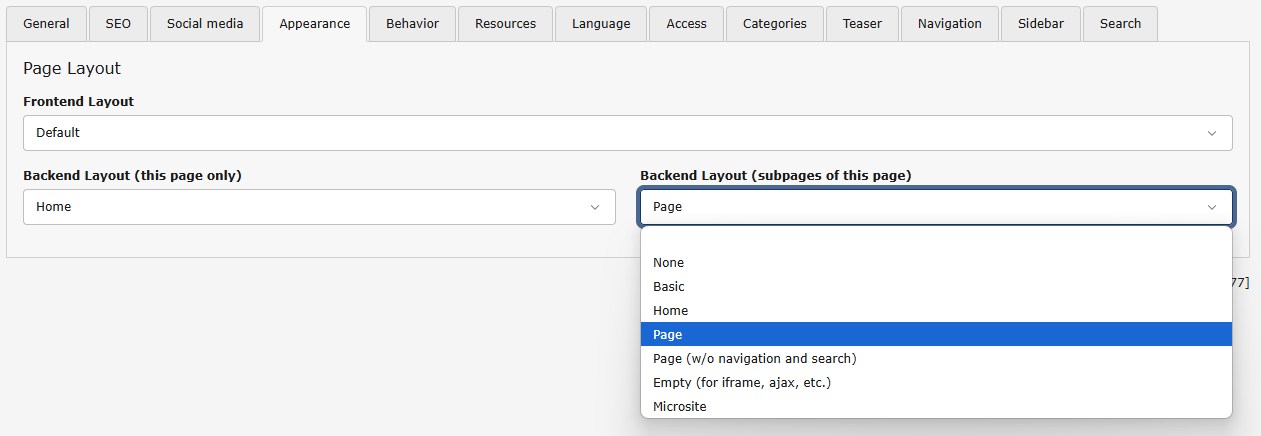Viewport: 1261px width, 436px height.
Task: Expand the Frontend Layout dropdown
Action: 627,133
